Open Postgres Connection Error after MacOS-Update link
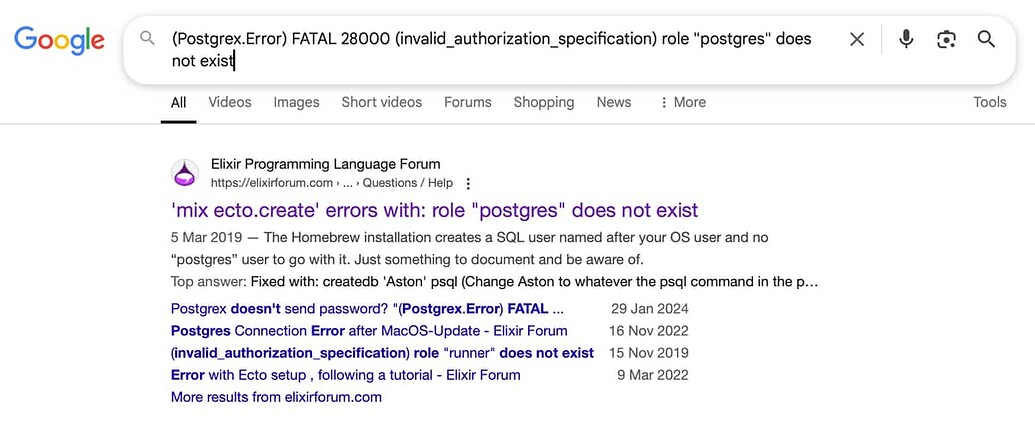 point(369,331)
